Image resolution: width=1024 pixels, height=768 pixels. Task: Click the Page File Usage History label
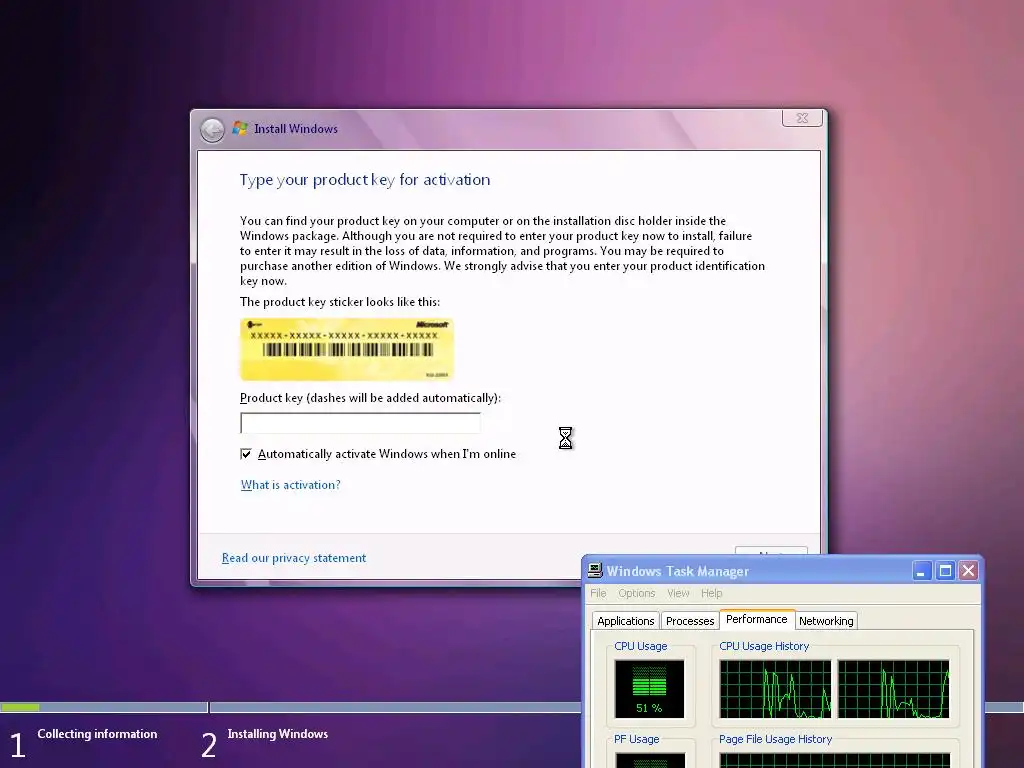[775, 739]
